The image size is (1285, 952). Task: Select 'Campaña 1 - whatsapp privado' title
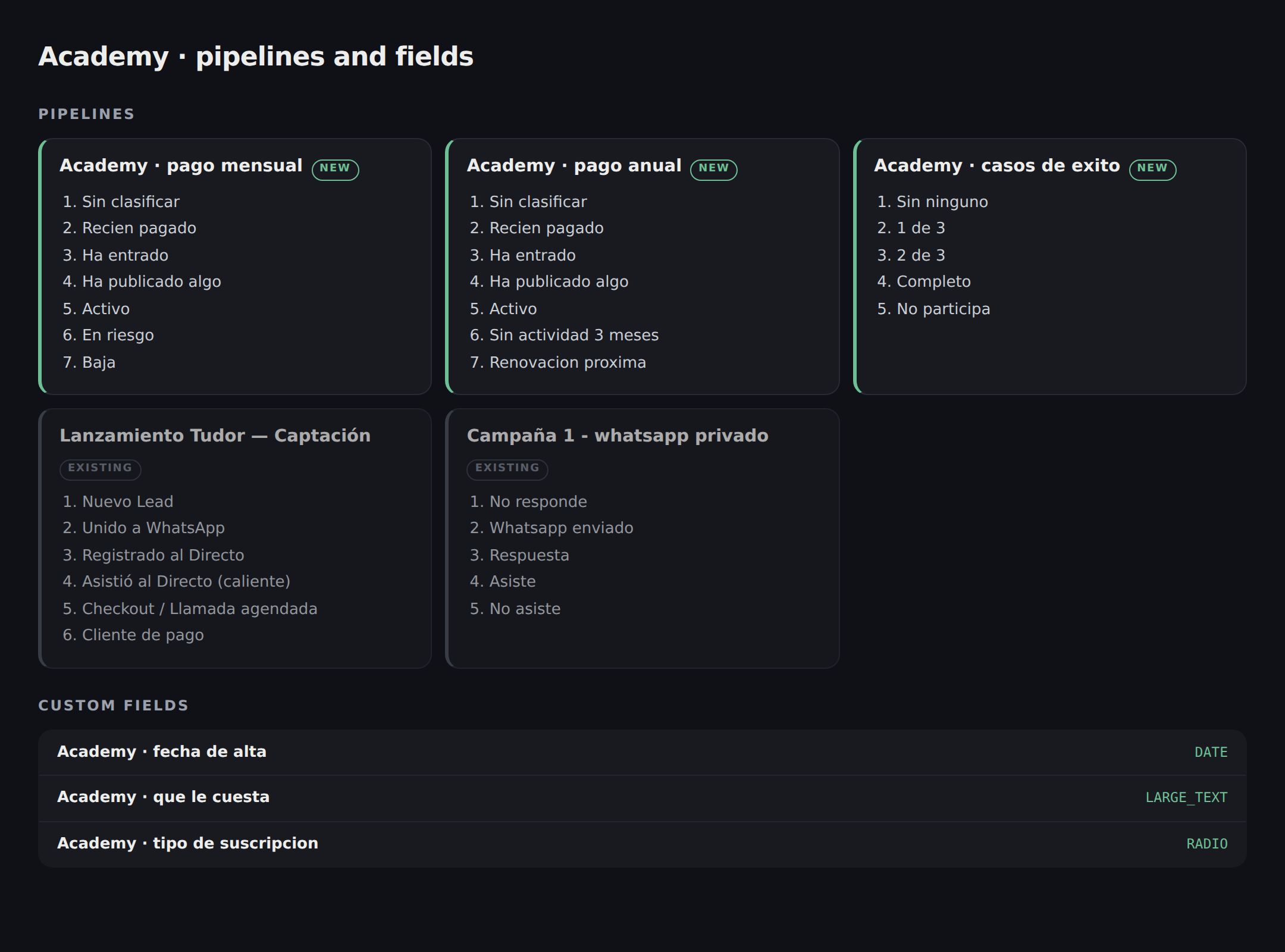pos(618,436)
